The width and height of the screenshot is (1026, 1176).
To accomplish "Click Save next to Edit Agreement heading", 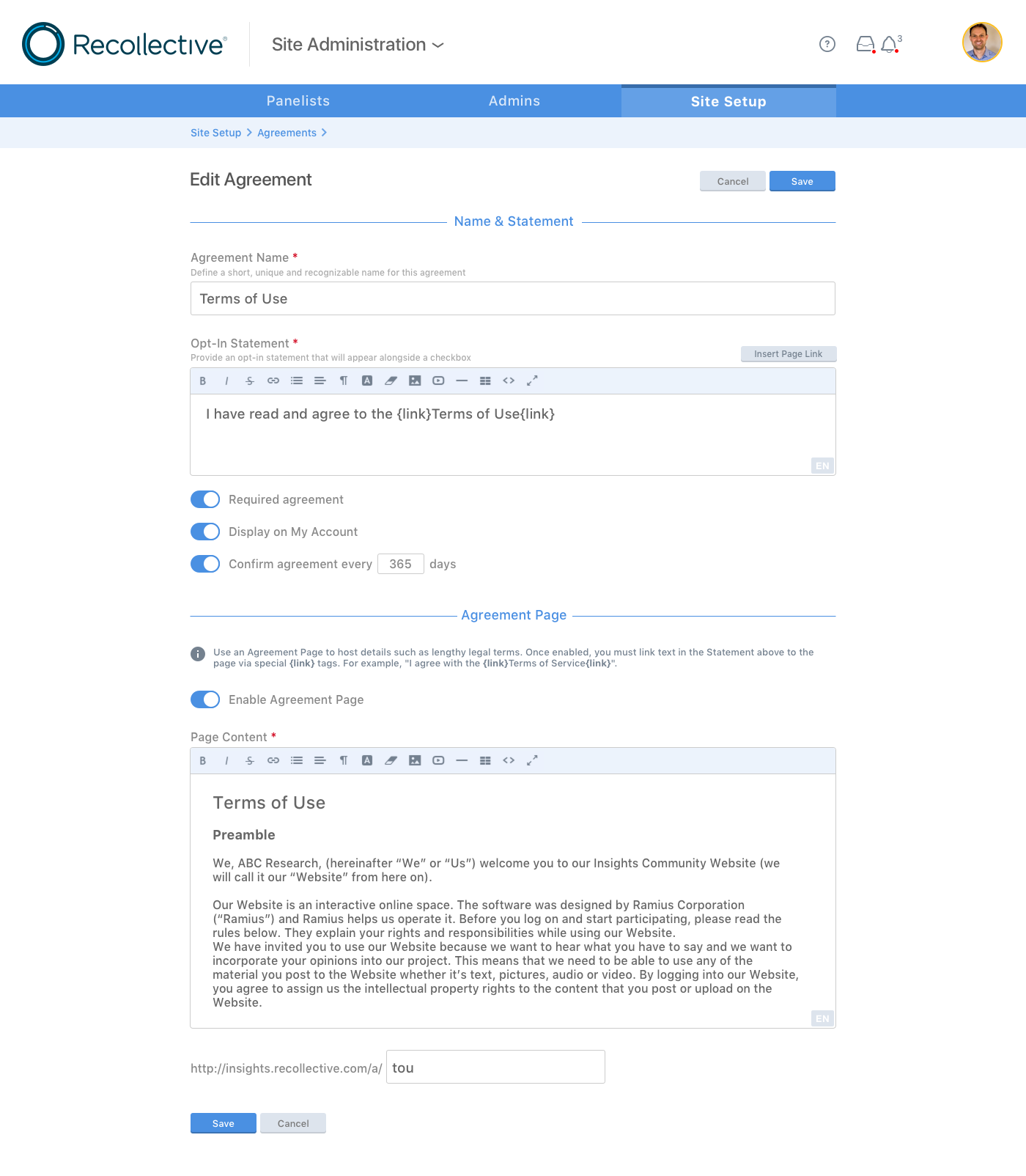I will tap(802, 181).
